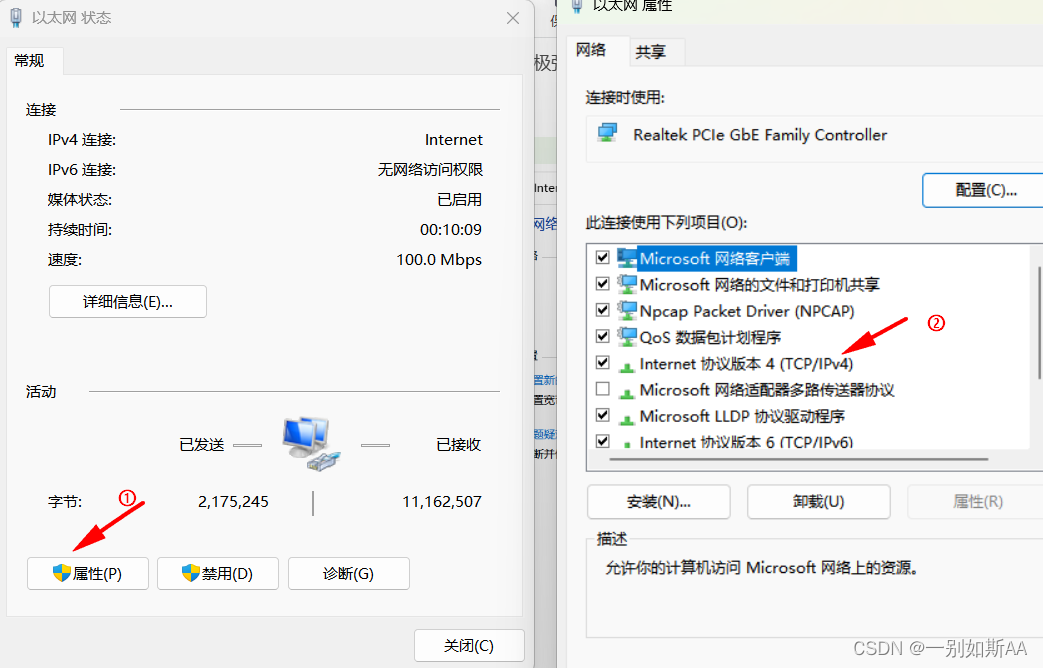Uncheck Microsoft 网络客户端 checkbox
This screenshot has height=668, width=1043.
pyautogui.click(x=603, y=257)
